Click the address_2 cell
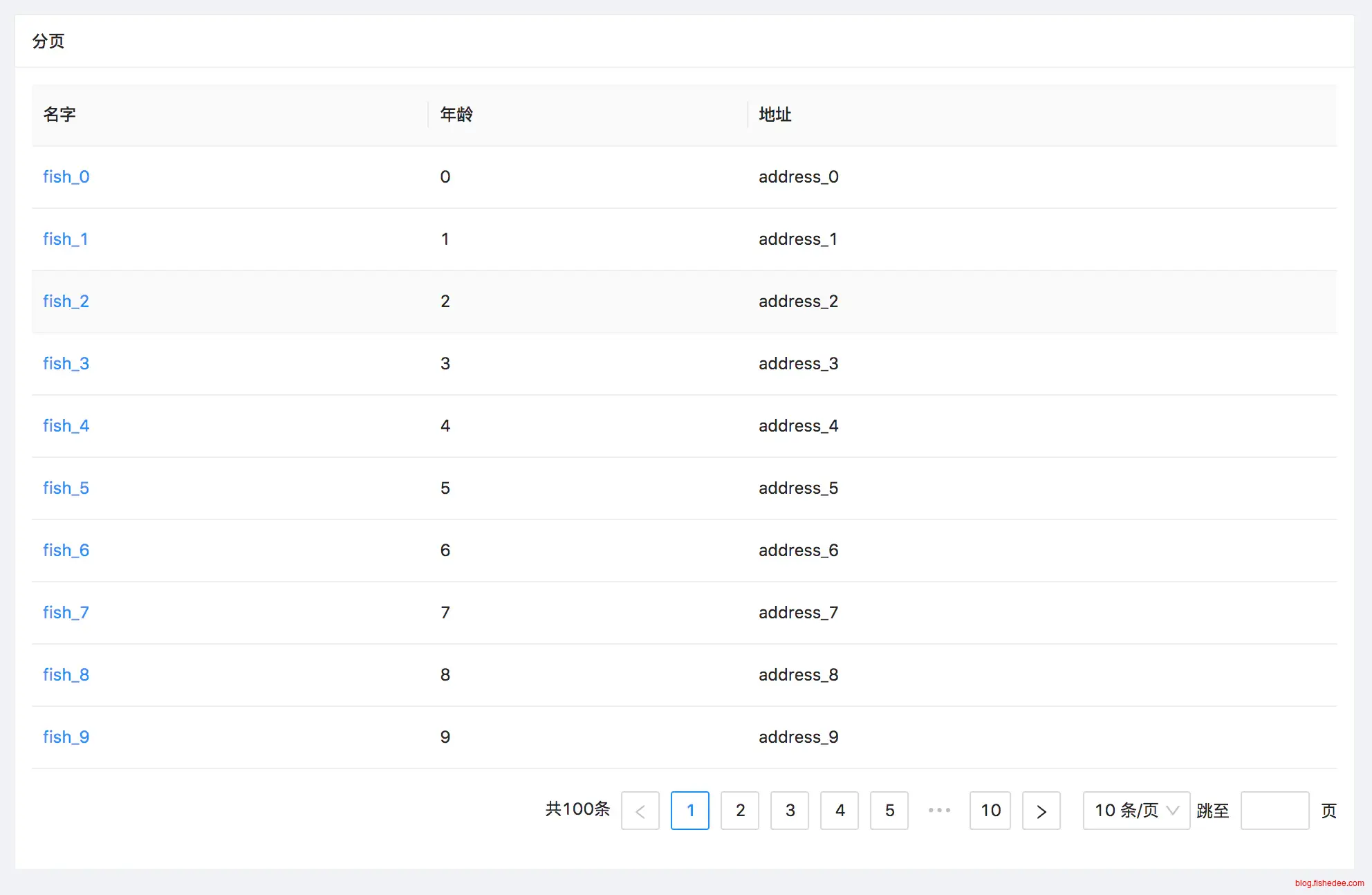The image size is (1372, 895). (x=798, y=302)
